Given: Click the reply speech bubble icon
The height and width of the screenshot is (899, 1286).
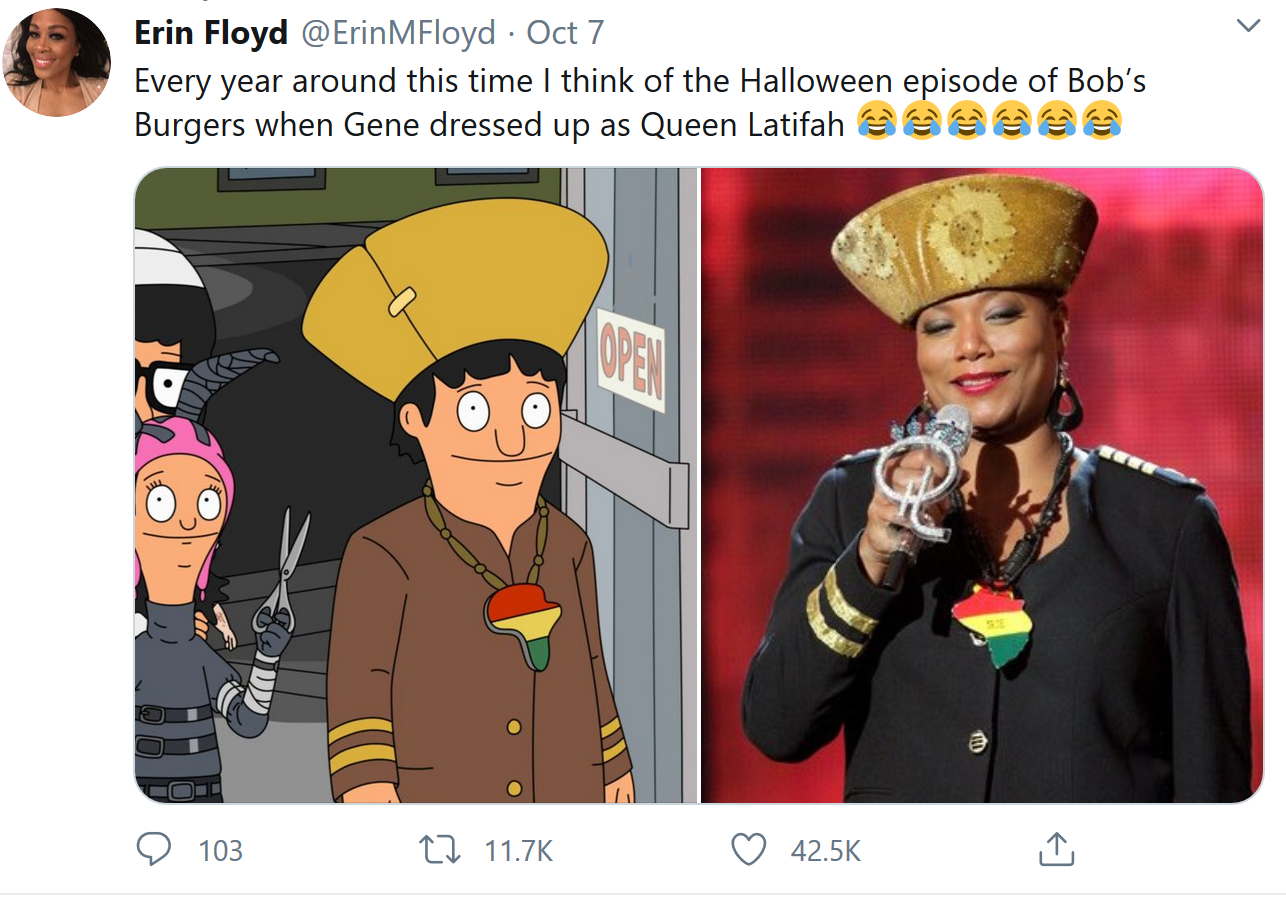Looking at the screenshot, I should pyautogui.click(x=154, y=850).
